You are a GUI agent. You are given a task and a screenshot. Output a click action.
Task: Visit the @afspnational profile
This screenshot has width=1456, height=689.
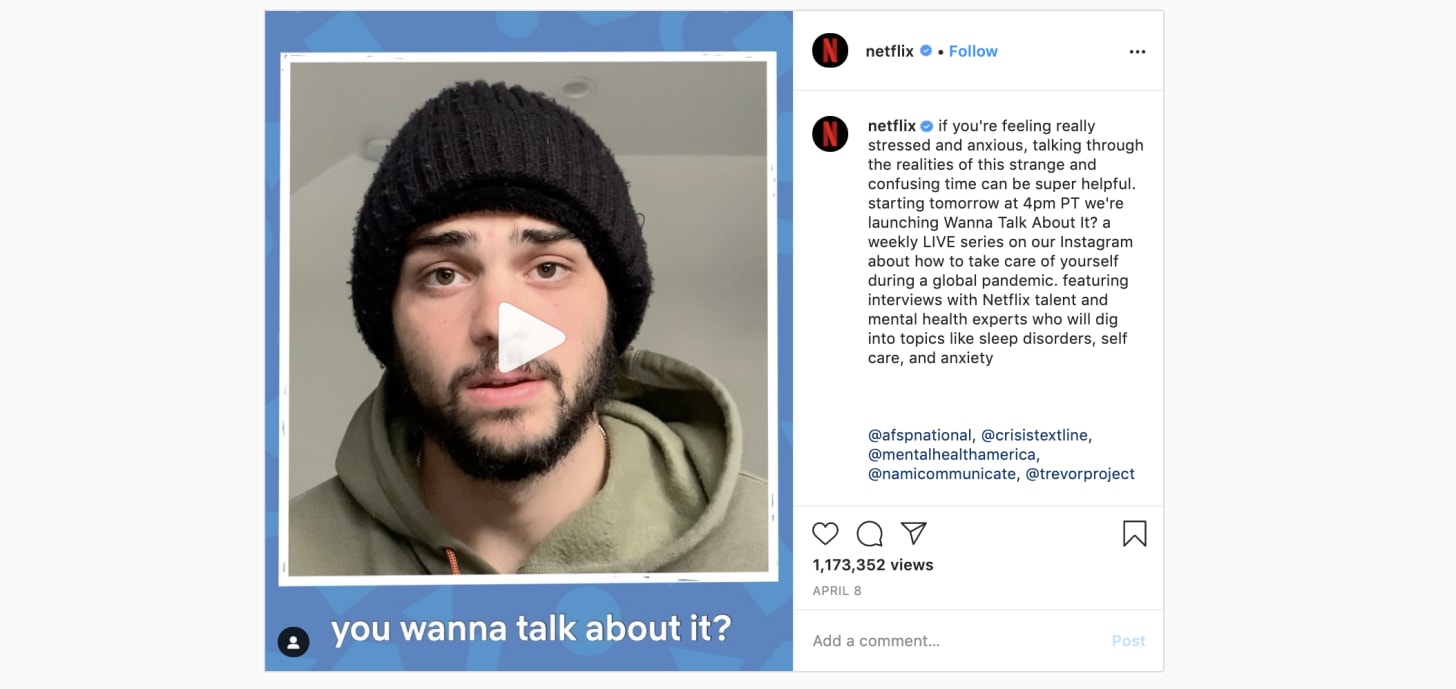click(x=919, y=435)
